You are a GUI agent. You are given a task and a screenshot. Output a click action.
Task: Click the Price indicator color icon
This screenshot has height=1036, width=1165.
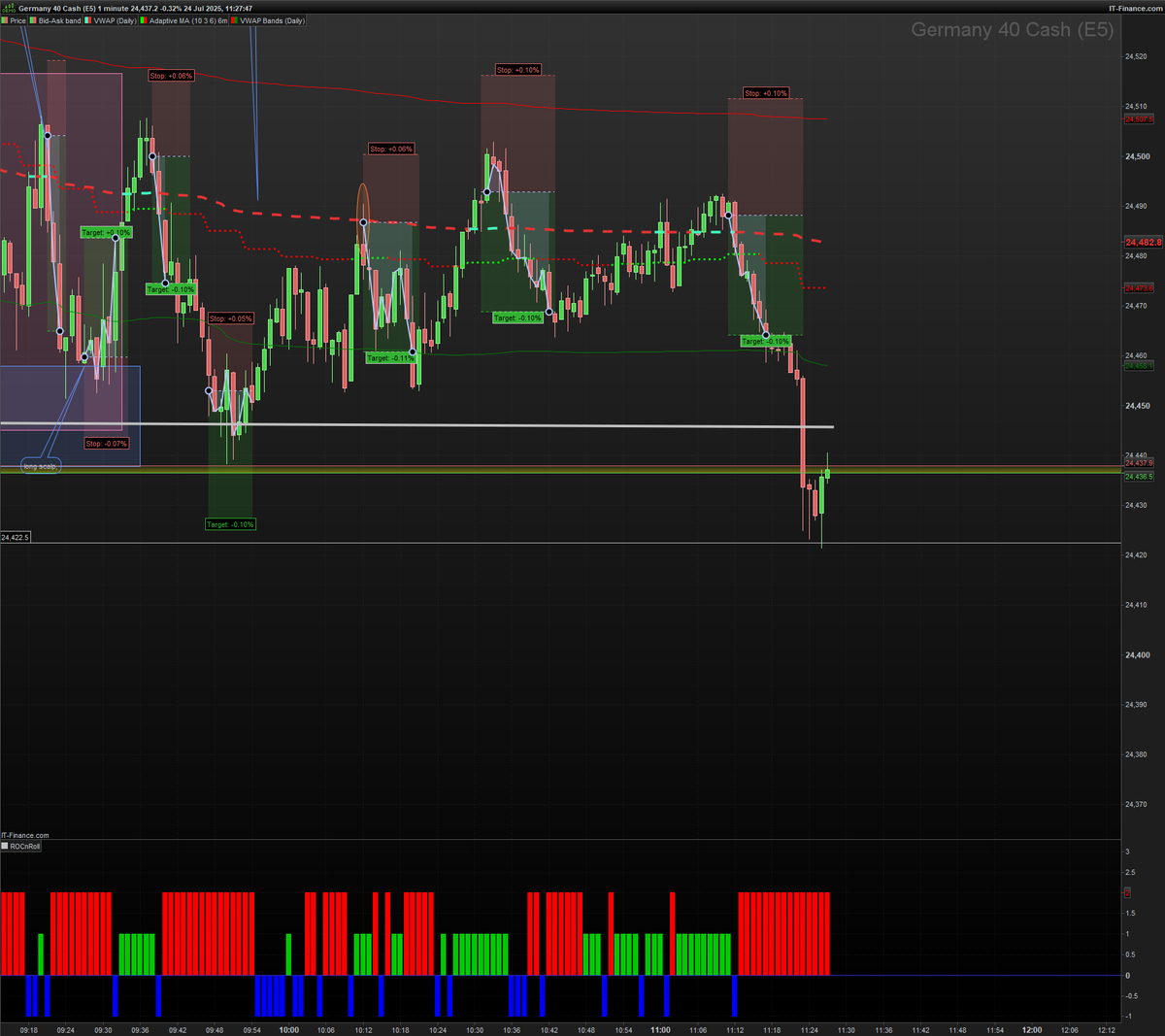[4, 20]
